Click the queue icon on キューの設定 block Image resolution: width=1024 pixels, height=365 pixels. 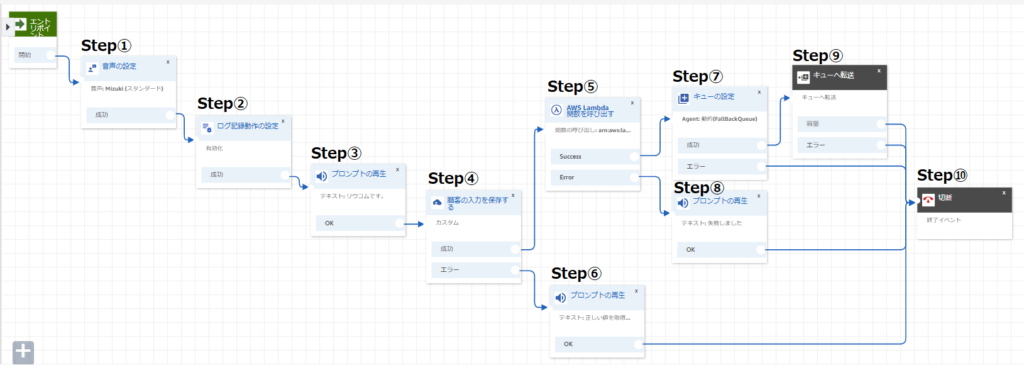[x=684, y=99]
